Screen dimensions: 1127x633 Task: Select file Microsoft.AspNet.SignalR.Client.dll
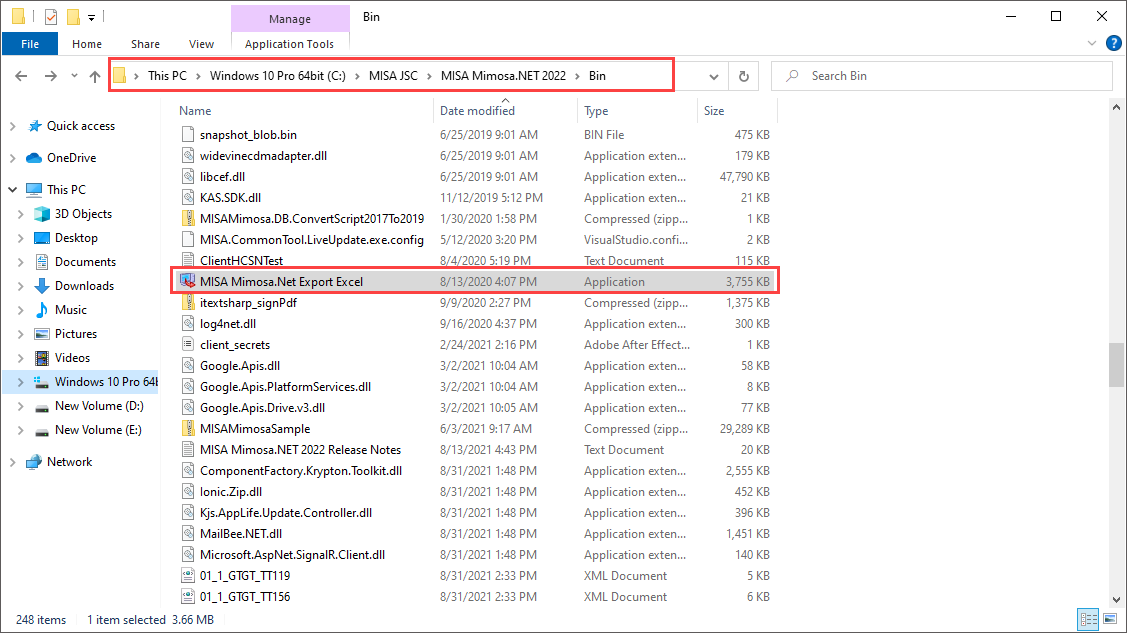point(293,555)
